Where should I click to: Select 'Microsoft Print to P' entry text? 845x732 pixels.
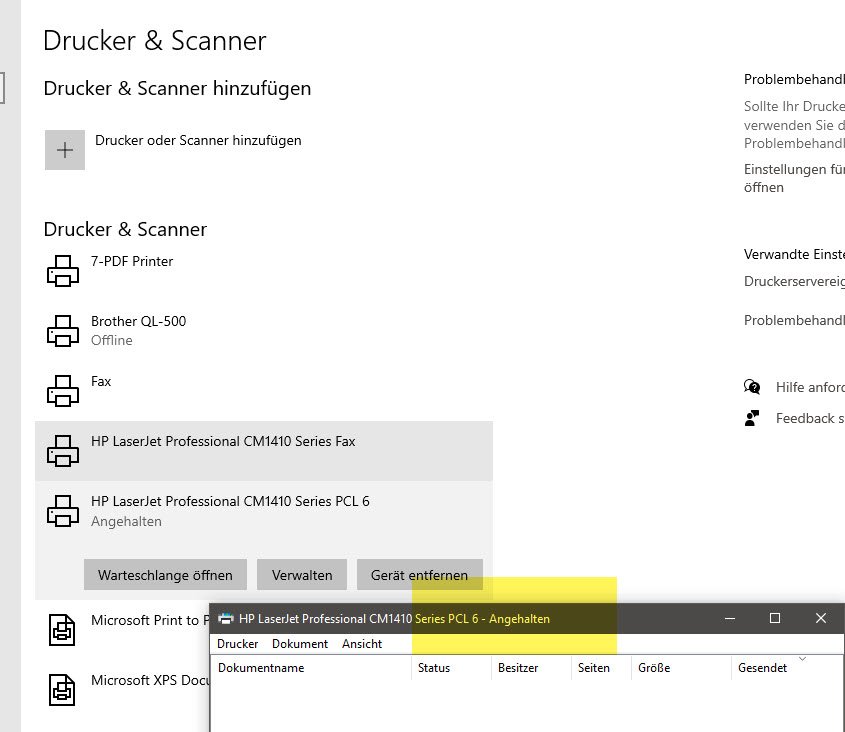150,620
